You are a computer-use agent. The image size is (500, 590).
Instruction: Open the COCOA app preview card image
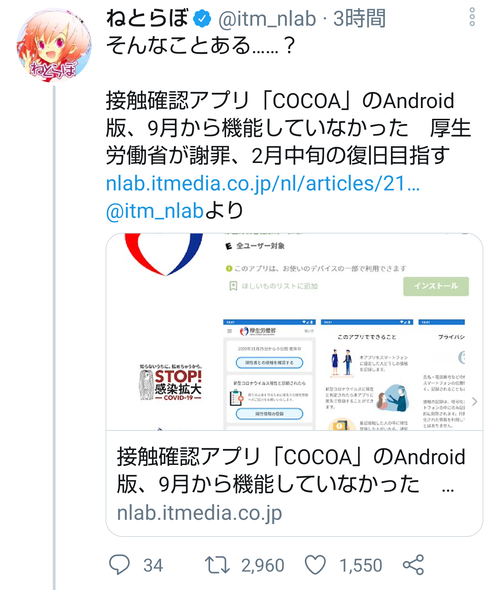[294, 331]
